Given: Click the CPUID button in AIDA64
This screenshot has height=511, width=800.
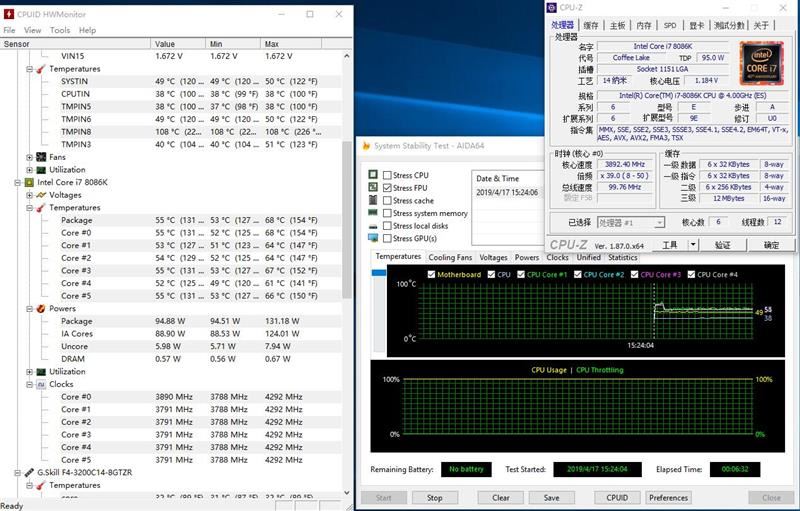Looking at the screenshot, I should tap(617, 498).
